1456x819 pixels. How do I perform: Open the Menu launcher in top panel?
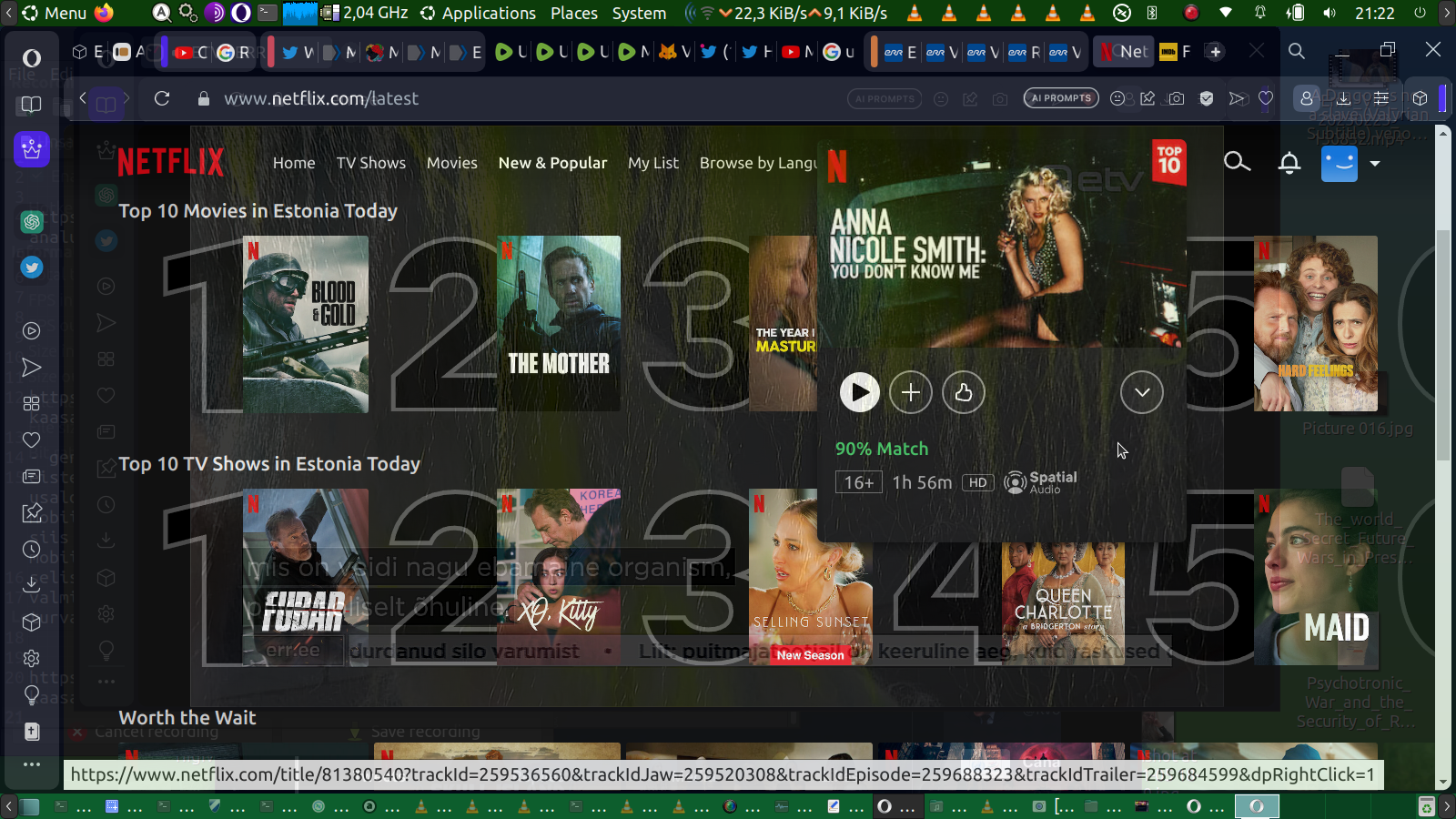(x=55, y=13)
